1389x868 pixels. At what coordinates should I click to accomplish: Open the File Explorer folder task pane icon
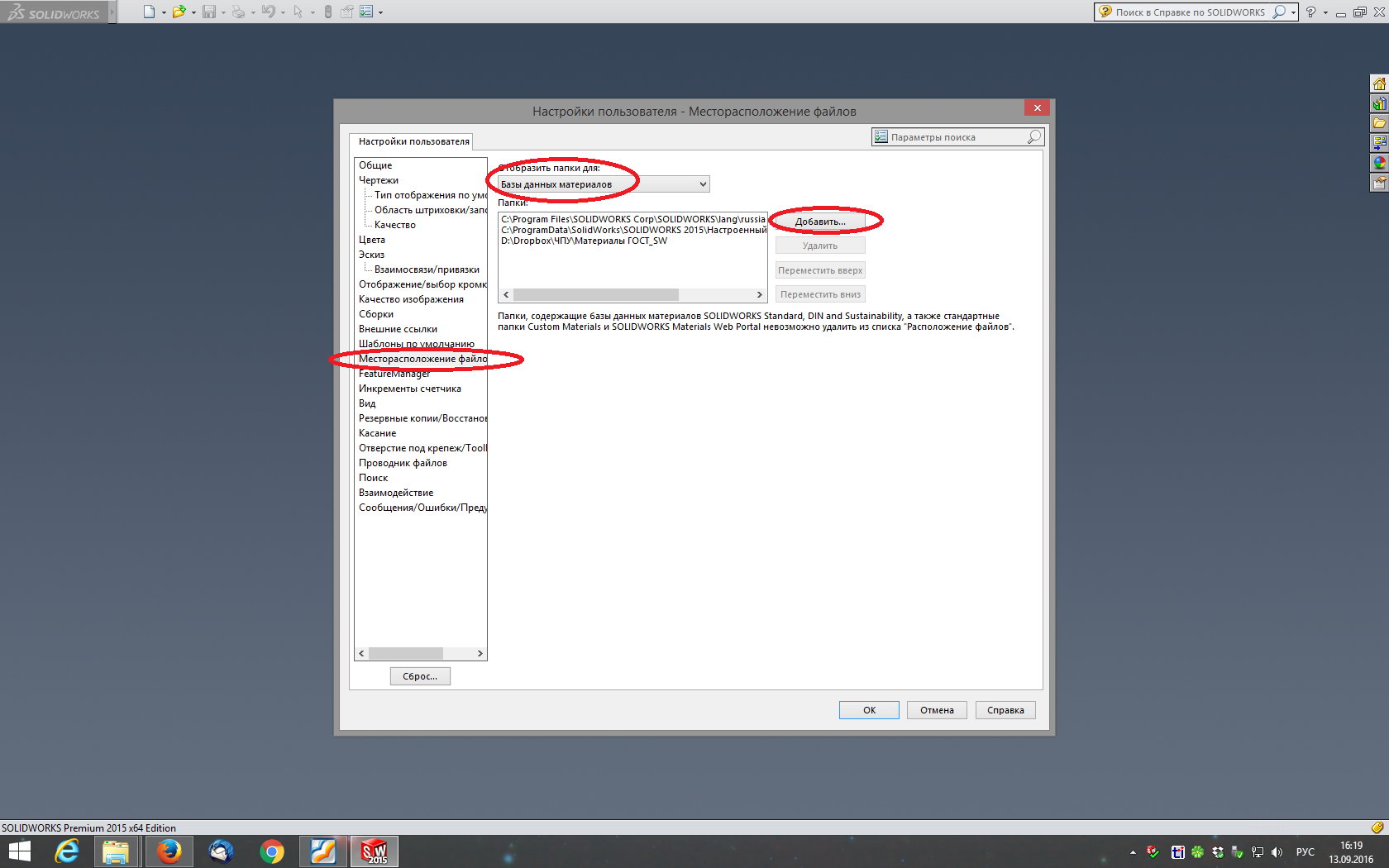(x=1379, y=123)
